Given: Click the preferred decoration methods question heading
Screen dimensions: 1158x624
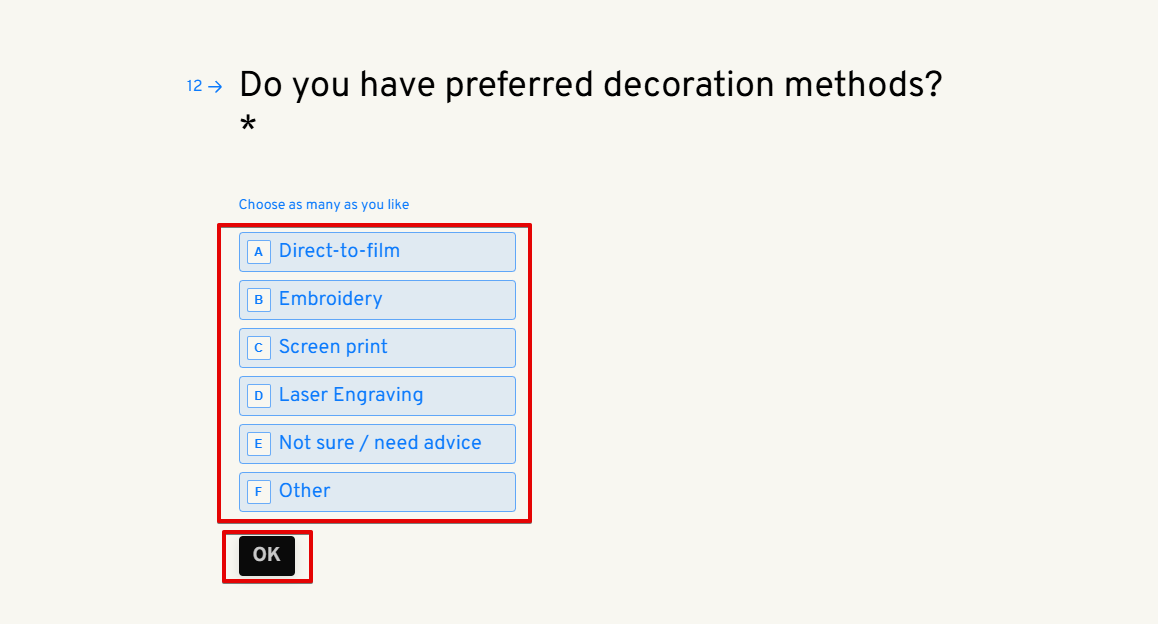Looking at the screenshot, I should (x=590, y=85).
